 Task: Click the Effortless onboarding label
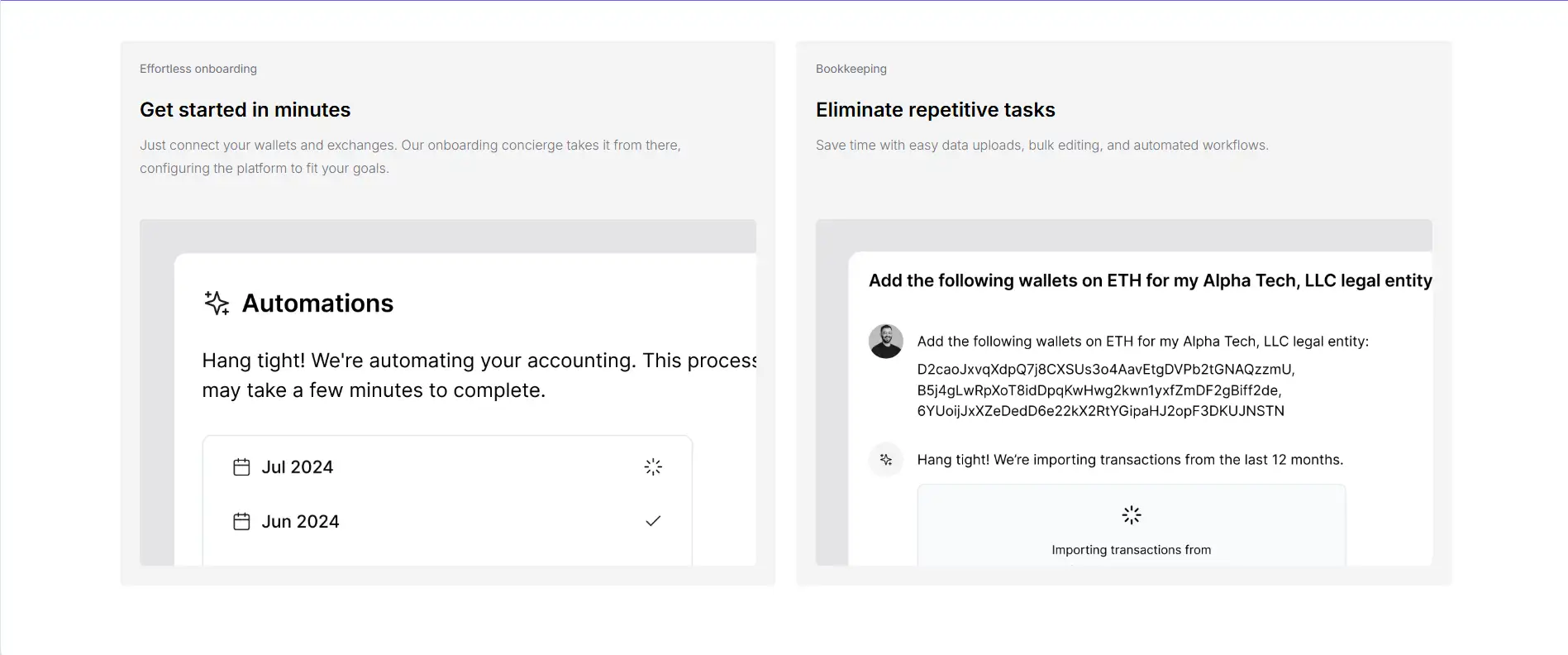[198, 69]
